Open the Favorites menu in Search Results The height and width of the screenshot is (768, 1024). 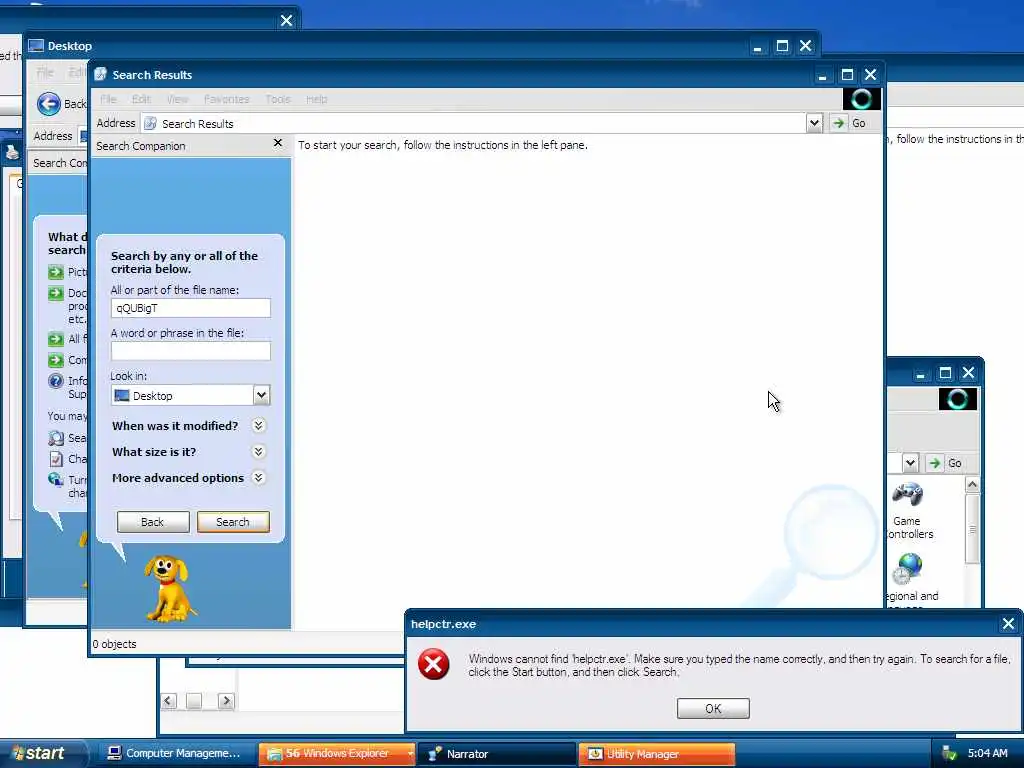point(227,99)
